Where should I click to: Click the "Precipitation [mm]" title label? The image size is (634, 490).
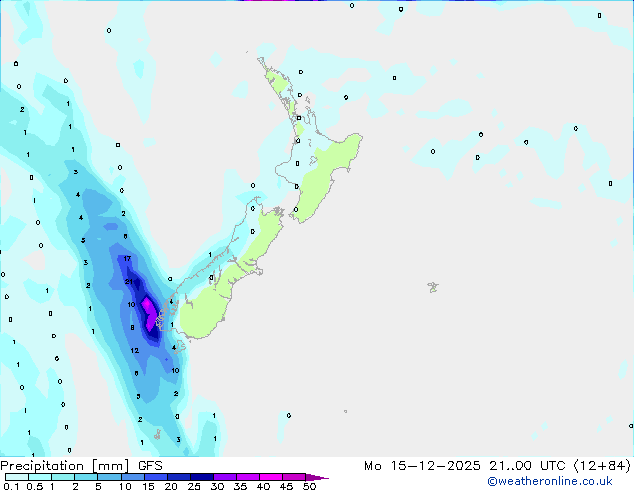(x=64, y=465)
